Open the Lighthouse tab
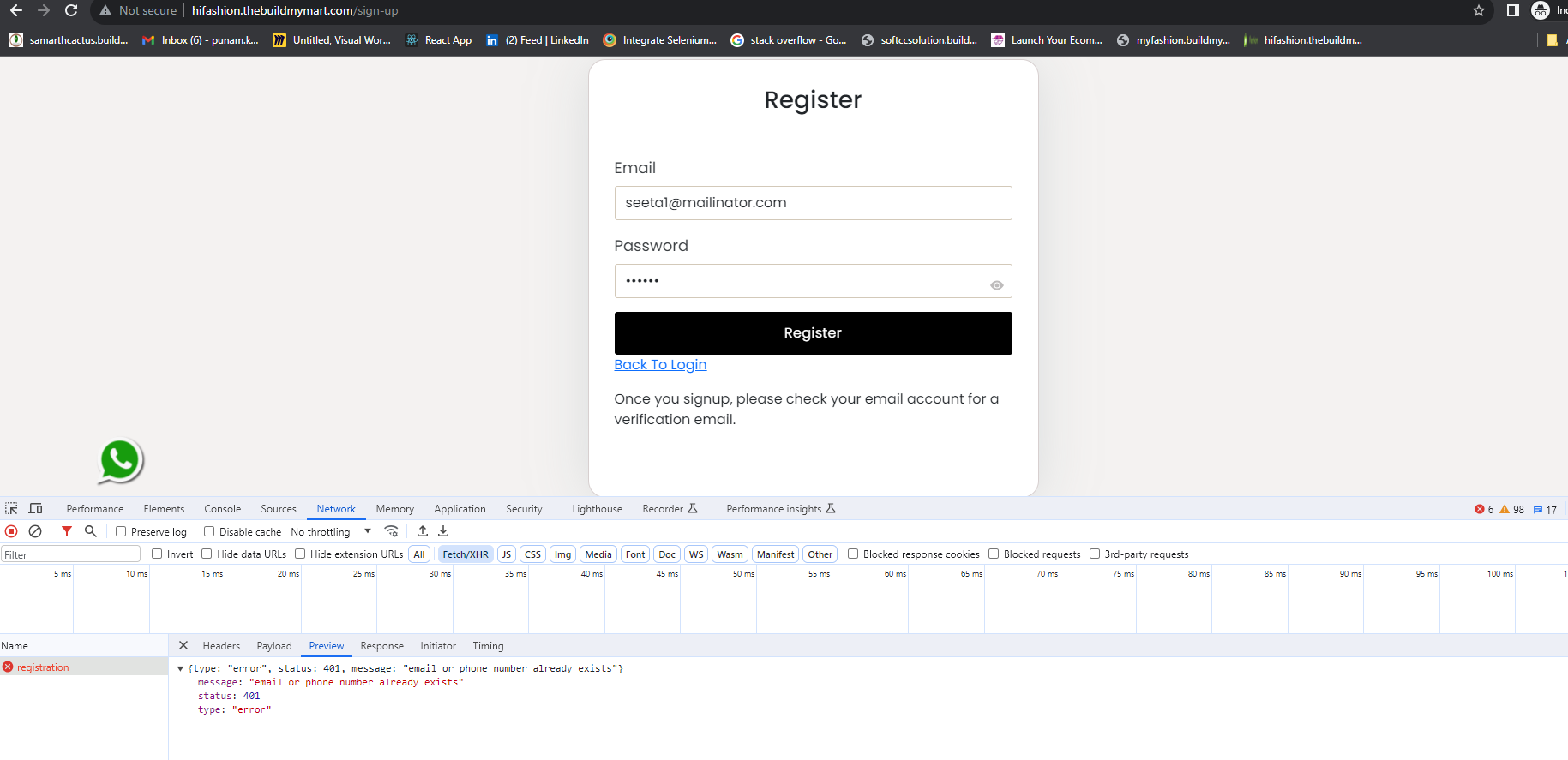The height and width of the screenshot is (760, 1568). tap(598, 509)
